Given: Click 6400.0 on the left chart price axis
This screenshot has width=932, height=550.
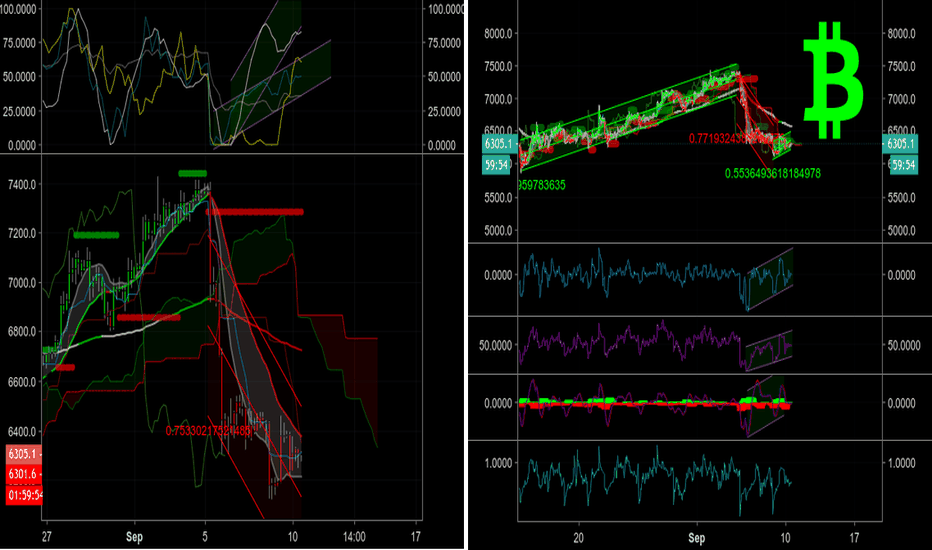Looking at the screenshot, I should pyautogui.click(x=22, y=431).
